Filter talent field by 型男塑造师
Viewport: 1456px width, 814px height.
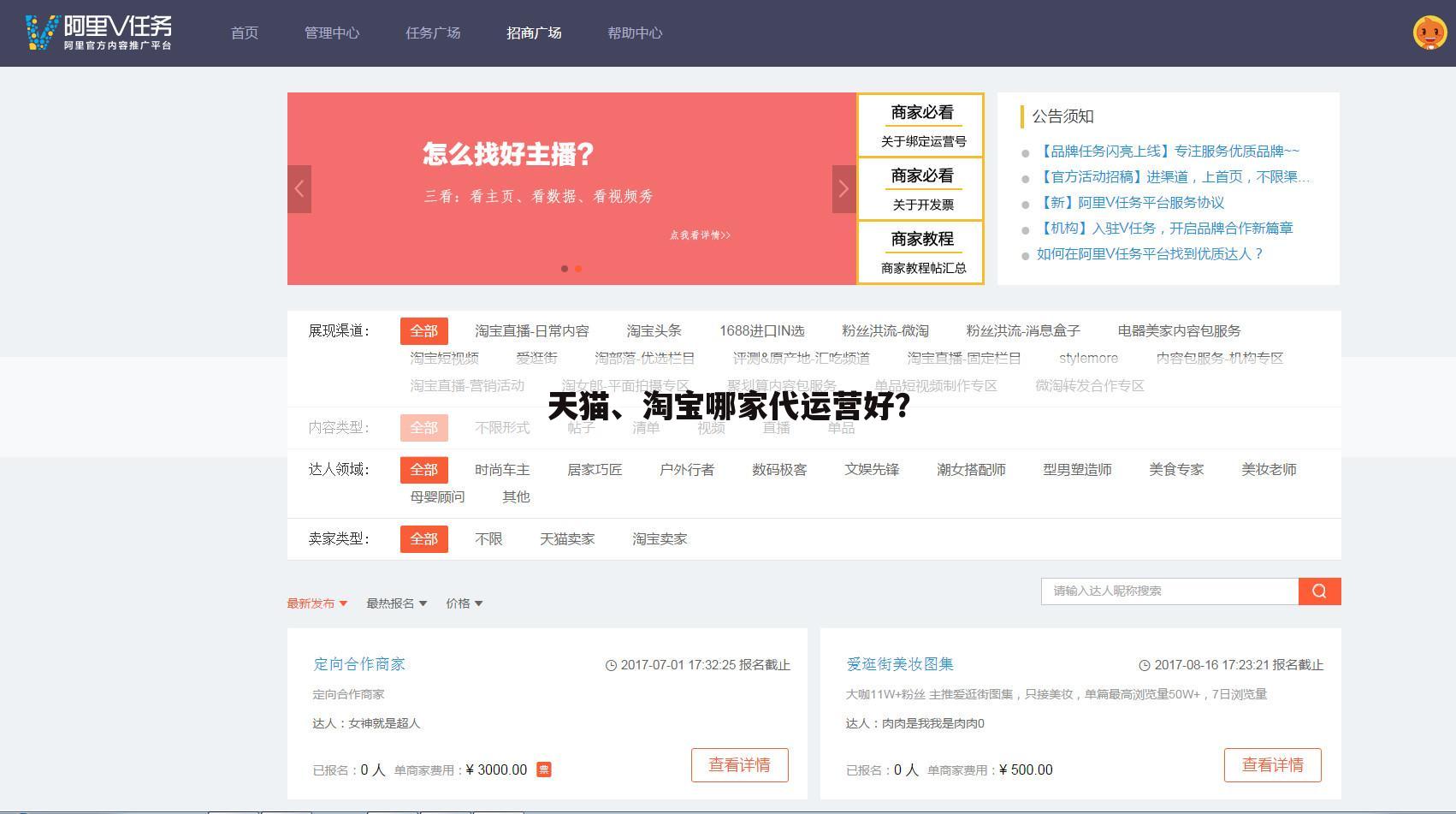(1077, 470)
